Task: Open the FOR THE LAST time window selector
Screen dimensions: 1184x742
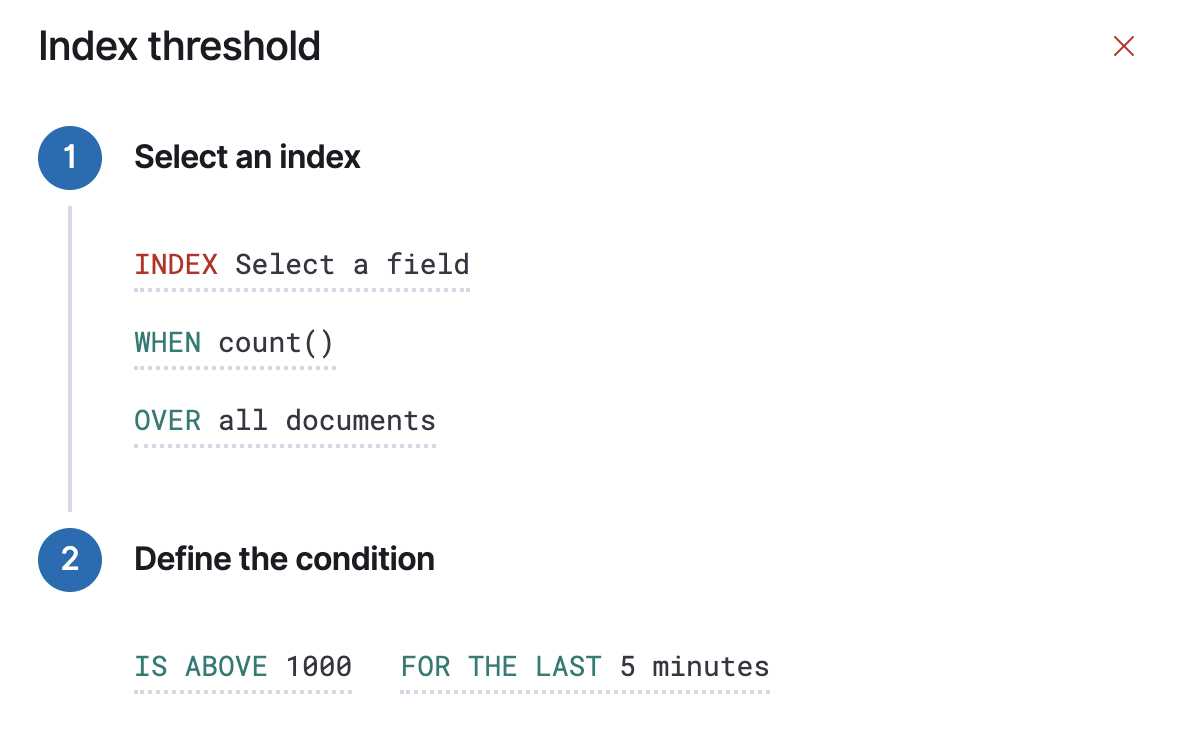Action: tap(500, 666)
